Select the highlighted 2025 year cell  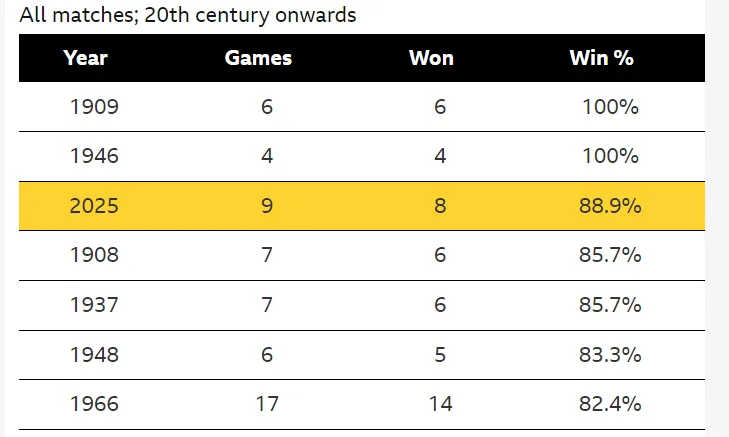(94, 206)
